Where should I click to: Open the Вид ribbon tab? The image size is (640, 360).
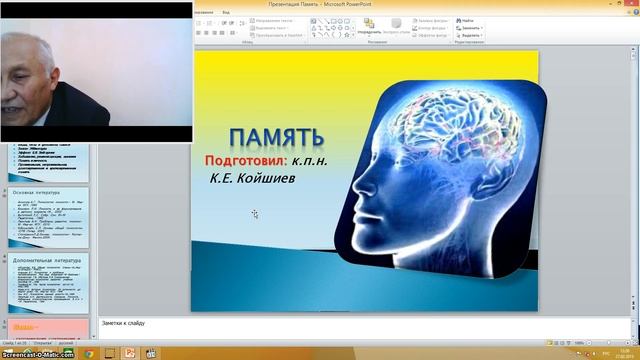[x=226, y=12]
